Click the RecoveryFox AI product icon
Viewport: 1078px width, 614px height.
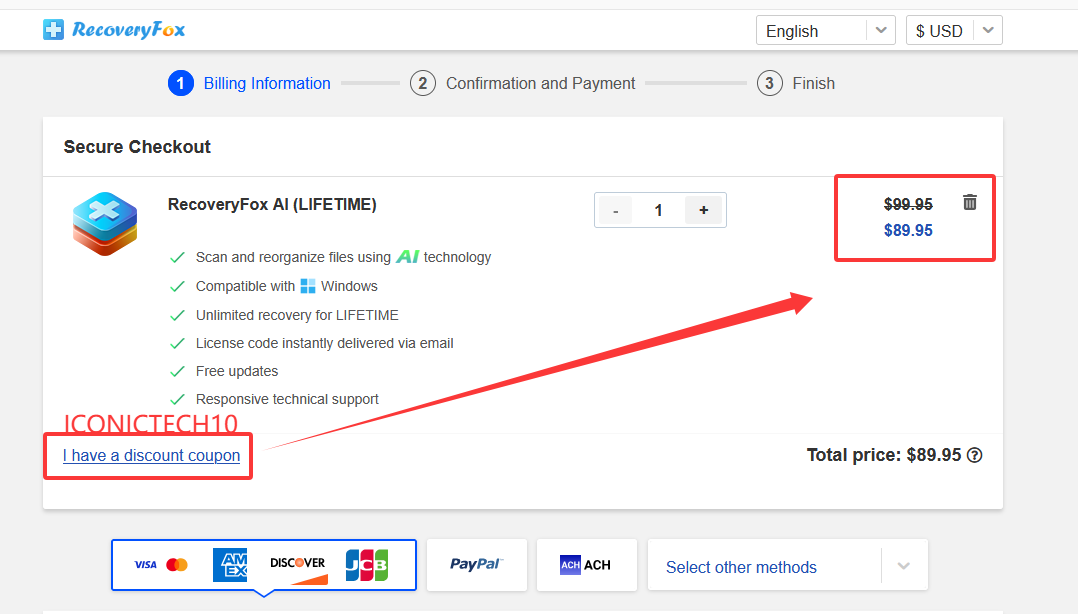coord(104,223)
